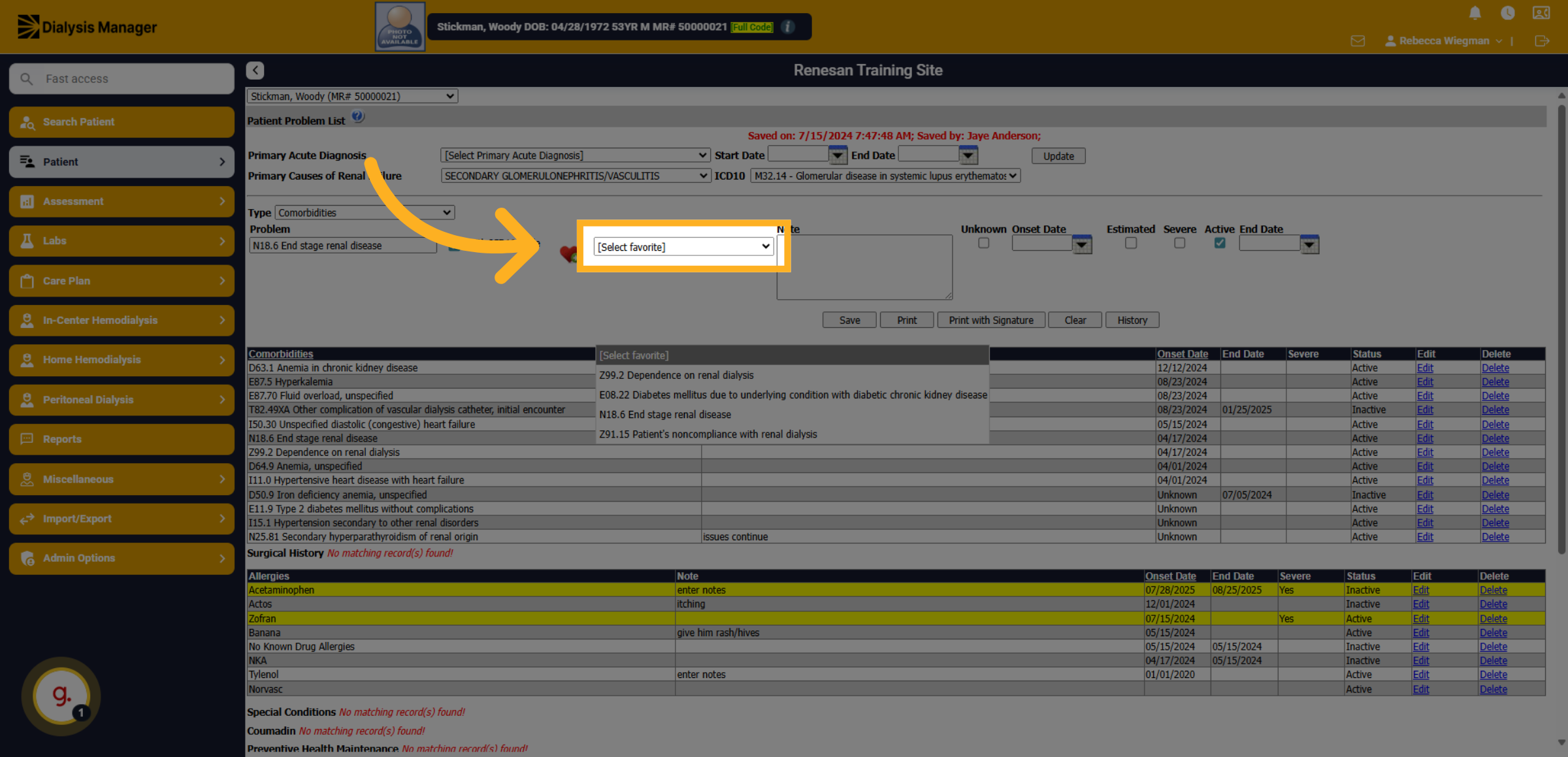Viewport: 1568px width, 757px height.
Task: Open the Start Date calendar picker
Action: 837,155
